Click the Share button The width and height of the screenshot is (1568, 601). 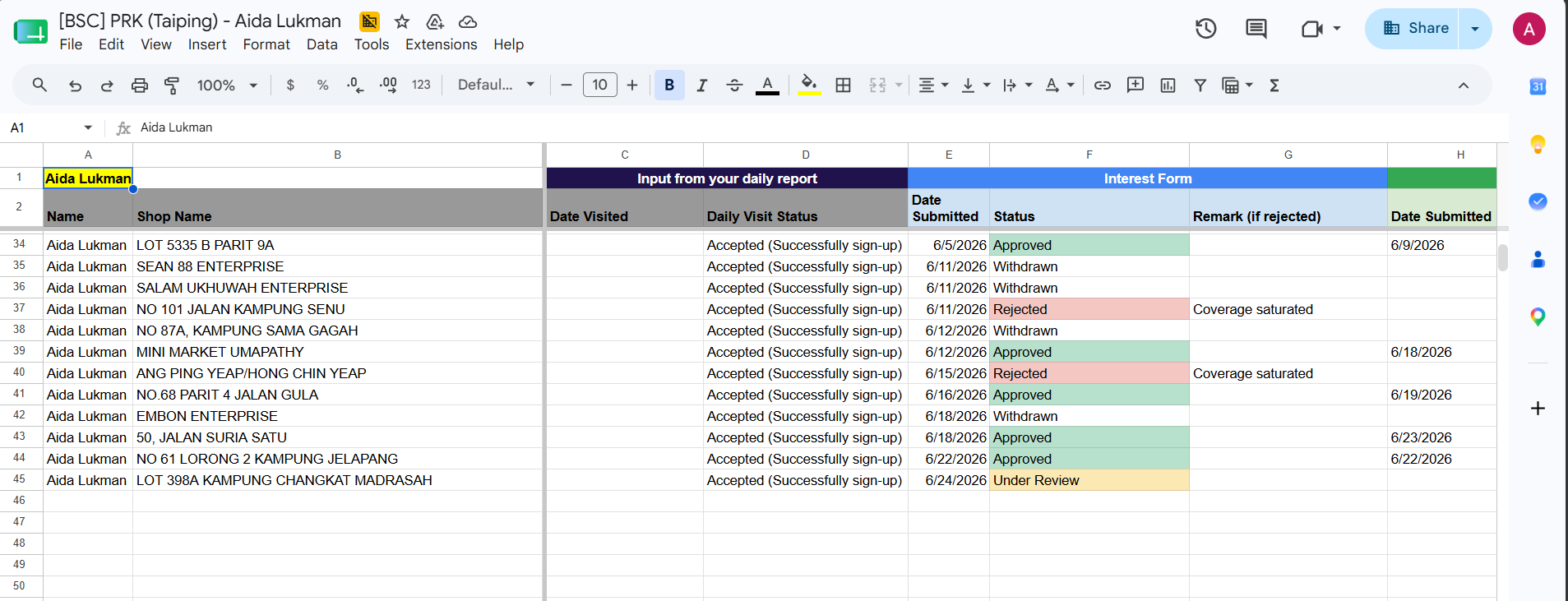click(1414, 28)
